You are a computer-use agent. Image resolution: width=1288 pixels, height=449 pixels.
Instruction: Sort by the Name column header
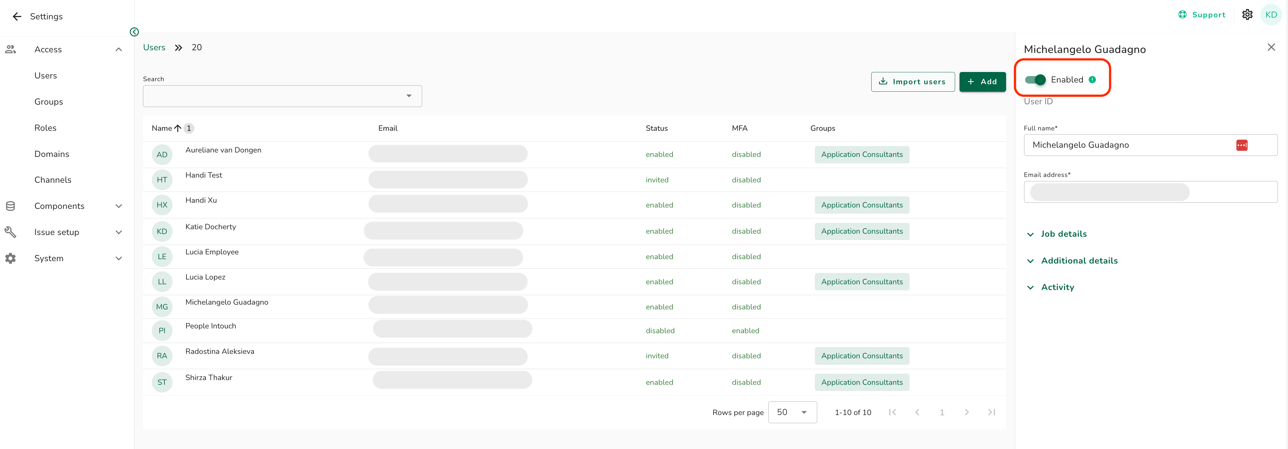162,128
